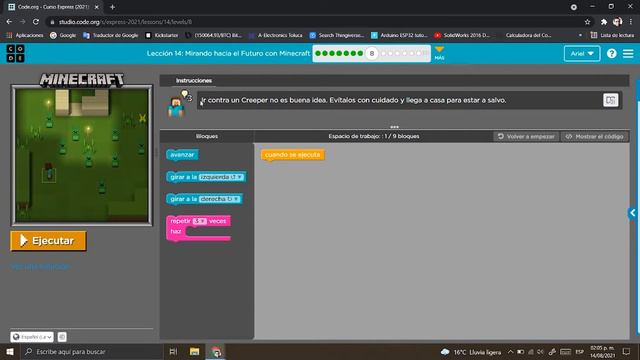The height and width of the screenshot is (360, 640).
Task: Open the A-Electronics Toluca bookmark
Action: pyautogui.click(x=276, y=36)
